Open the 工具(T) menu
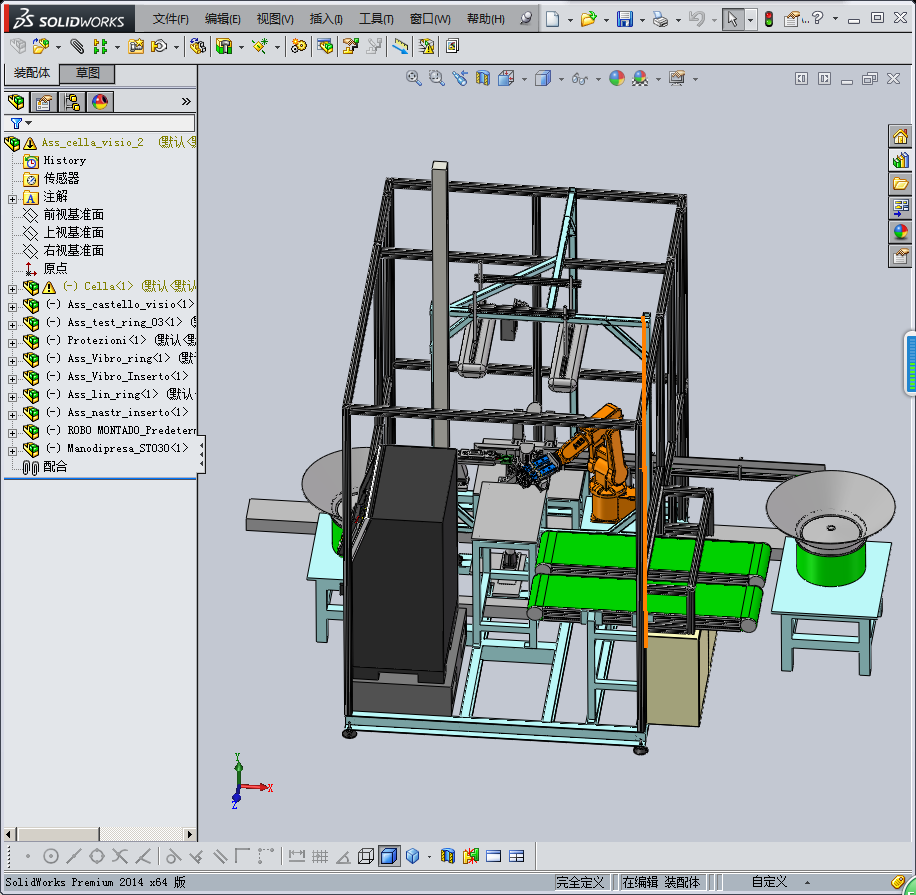Image resolution: width=916 pixels, height=895 pixels. coord(376,19)
